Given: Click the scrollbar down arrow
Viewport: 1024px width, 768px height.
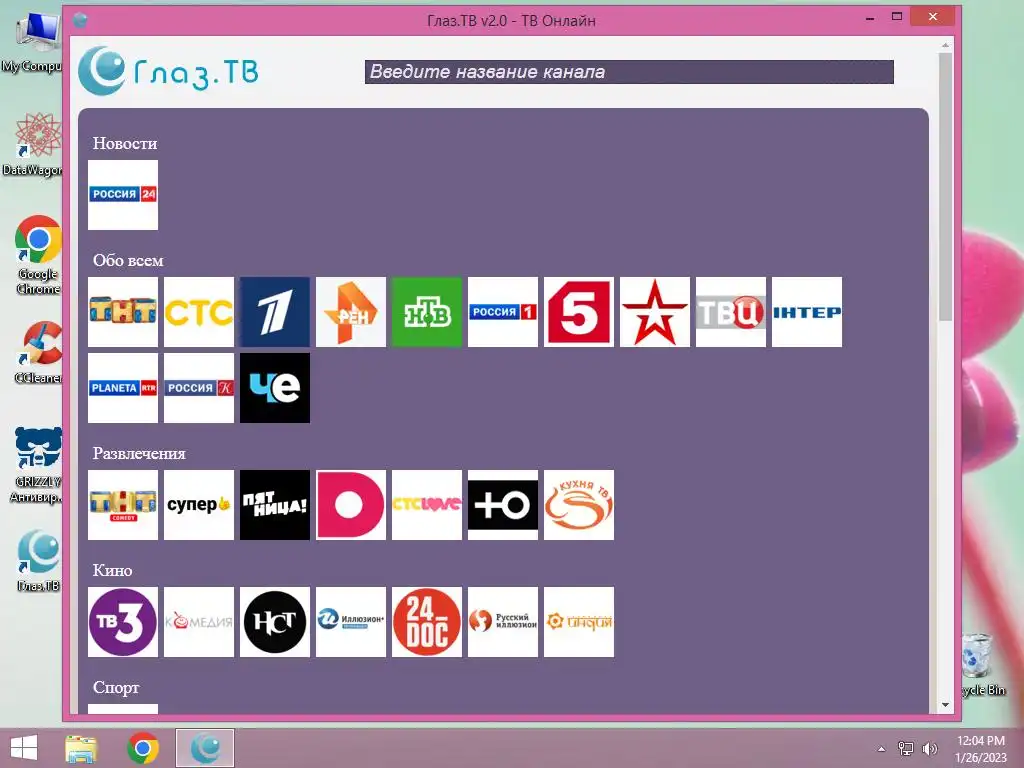Looking at the screenshot, I should point(945,705).
